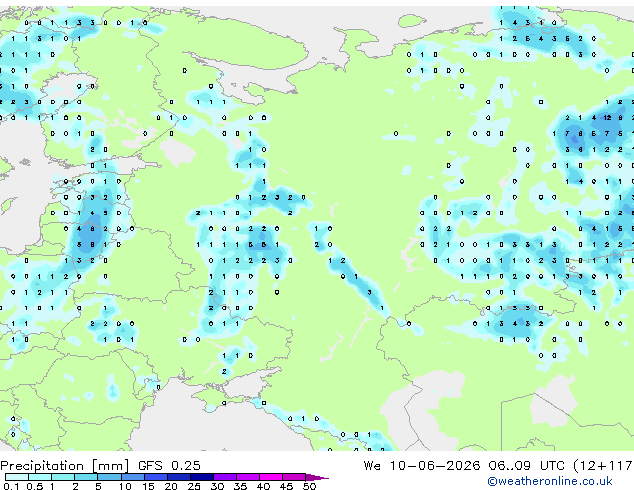
Task: Click the '50' legend scale label
Action: pos(310,486)
